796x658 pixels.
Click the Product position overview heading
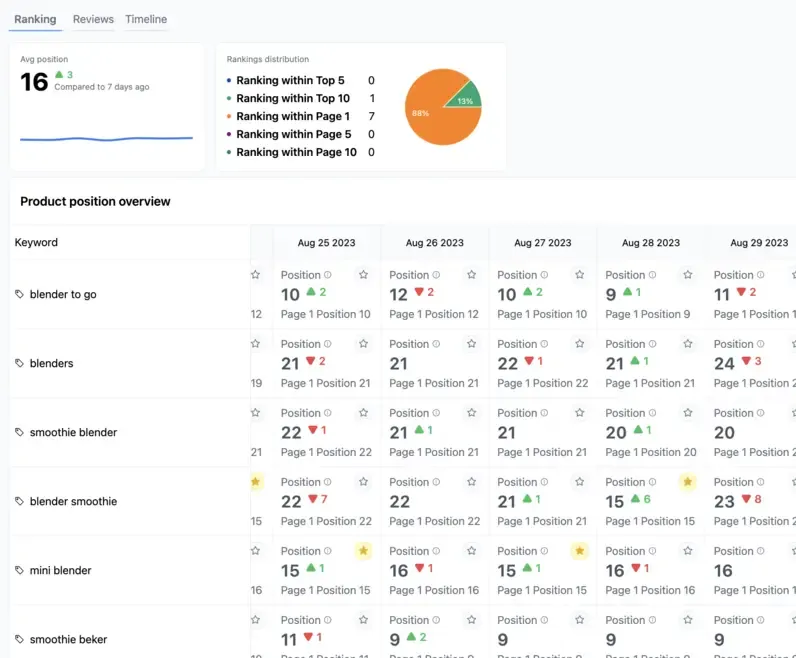coord(95,202)
